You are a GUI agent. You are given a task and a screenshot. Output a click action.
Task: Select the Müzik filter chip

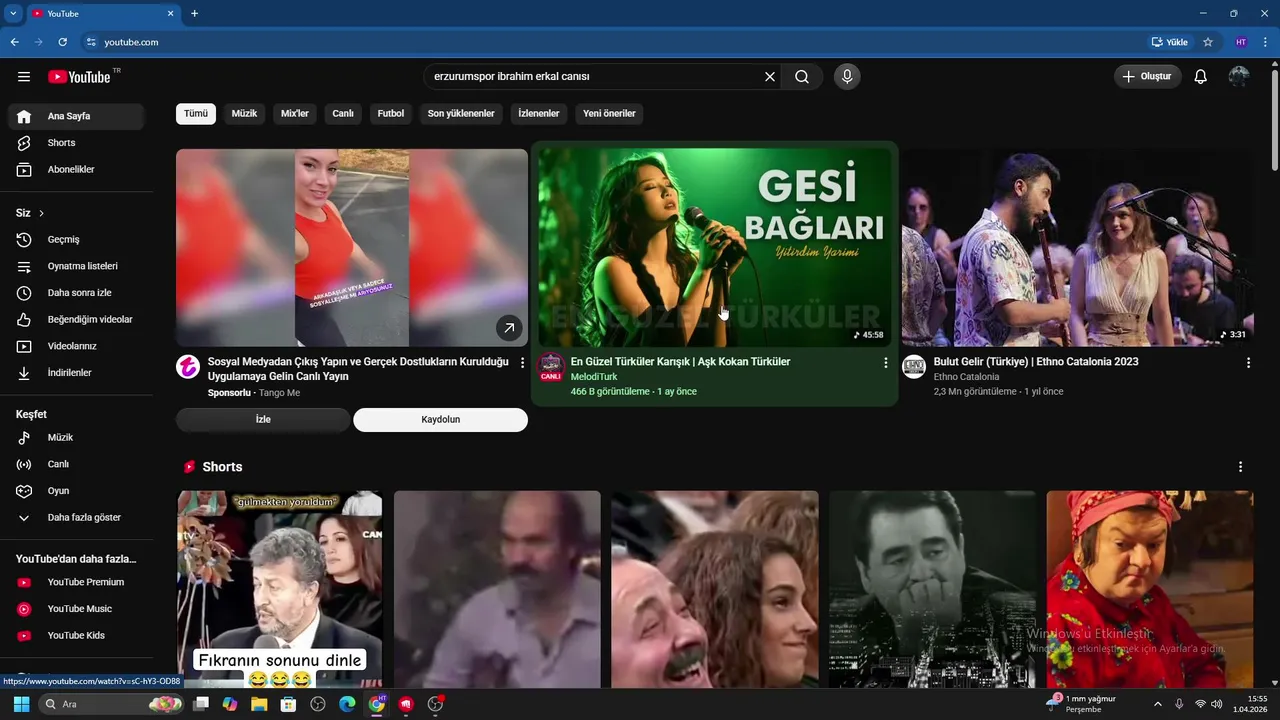coord(244,114)
